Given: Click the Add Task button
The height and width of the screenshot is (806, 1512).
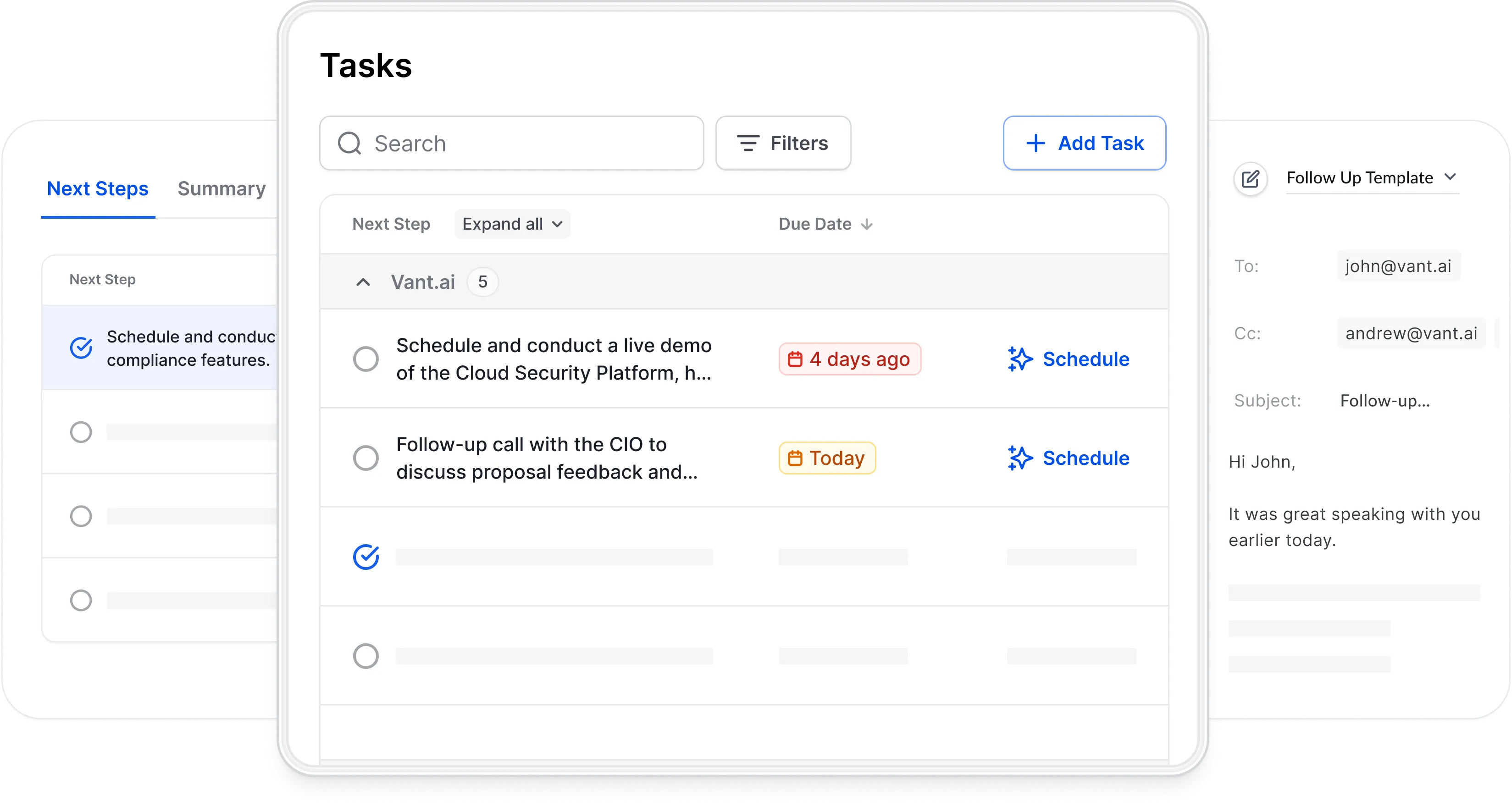Looking at the screenshot, I should (x=1084, y=143).
